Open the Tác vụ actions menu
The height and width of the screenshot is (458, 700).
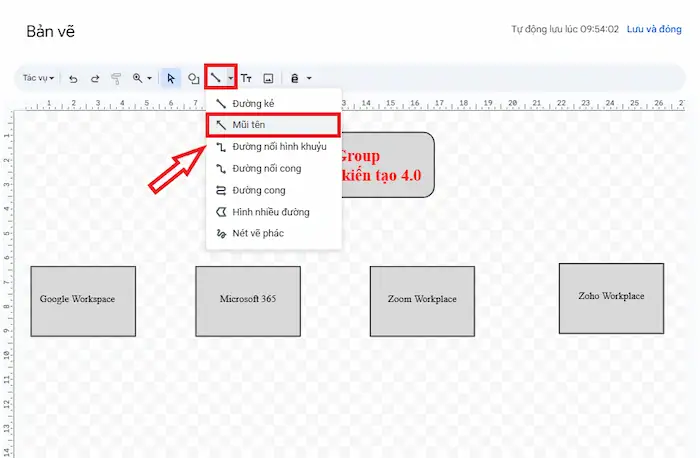coord(38,78)
